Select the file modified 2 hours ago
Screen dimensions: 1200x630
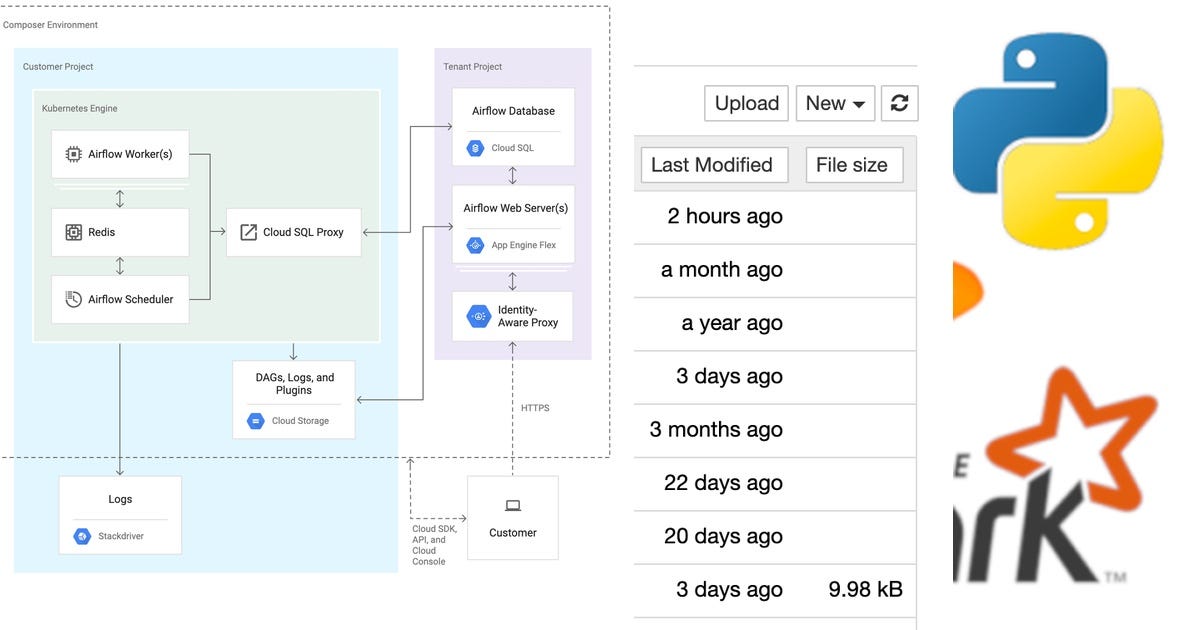[725, 216]
